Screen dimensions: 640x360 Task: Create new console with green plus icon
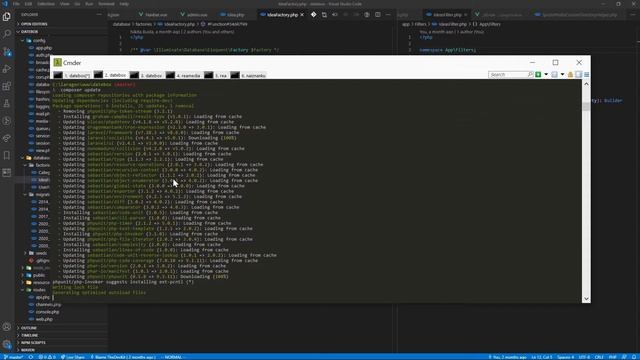[538, 75]
